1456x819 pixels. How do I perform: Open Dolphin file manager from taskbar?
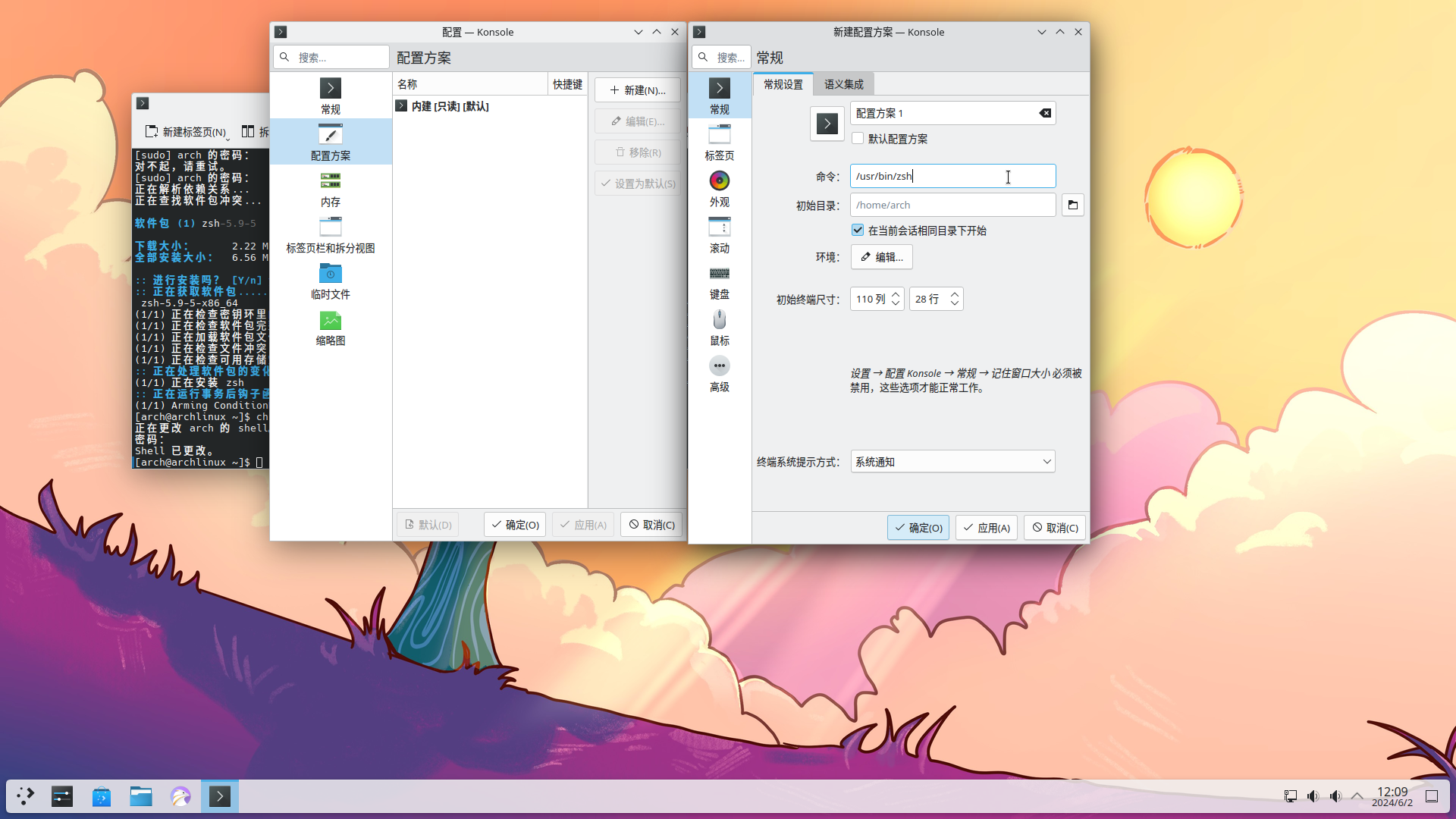(x=141, y=796)
